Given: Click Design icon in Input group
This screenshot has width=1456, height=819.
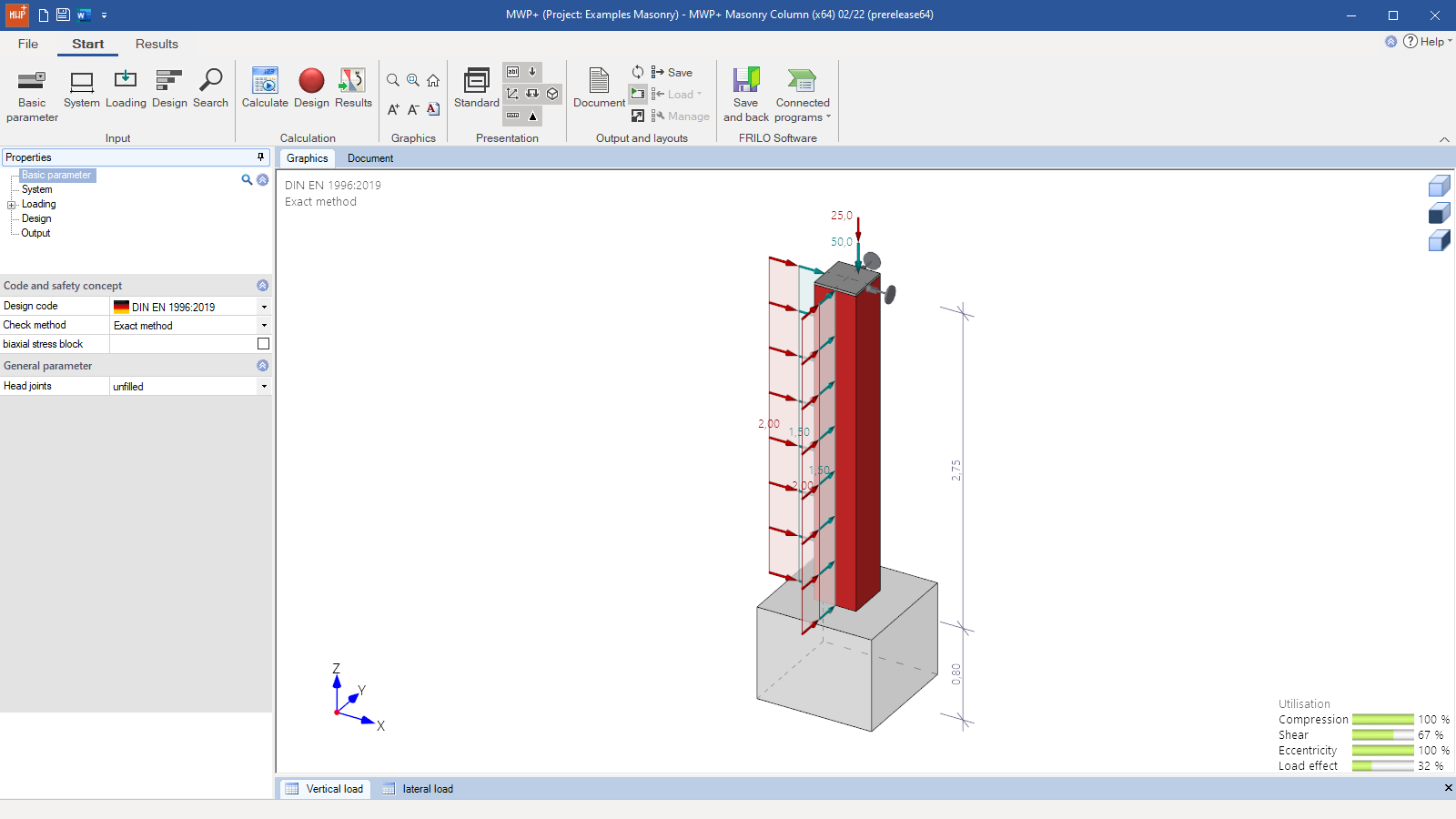Looking at the screenshot, I should click(x=169, y=88).
